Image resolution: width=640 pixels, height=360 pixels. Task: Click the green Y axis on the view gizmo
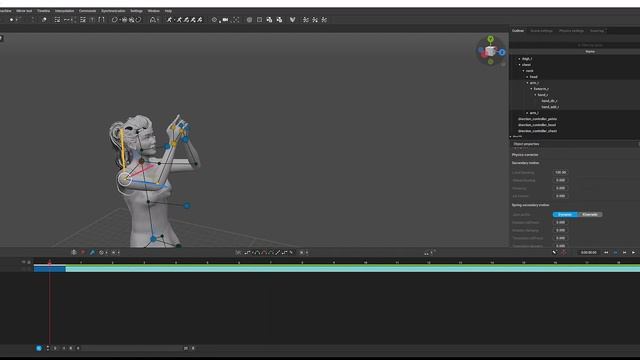pyautogui.click(x=491, y=39)
